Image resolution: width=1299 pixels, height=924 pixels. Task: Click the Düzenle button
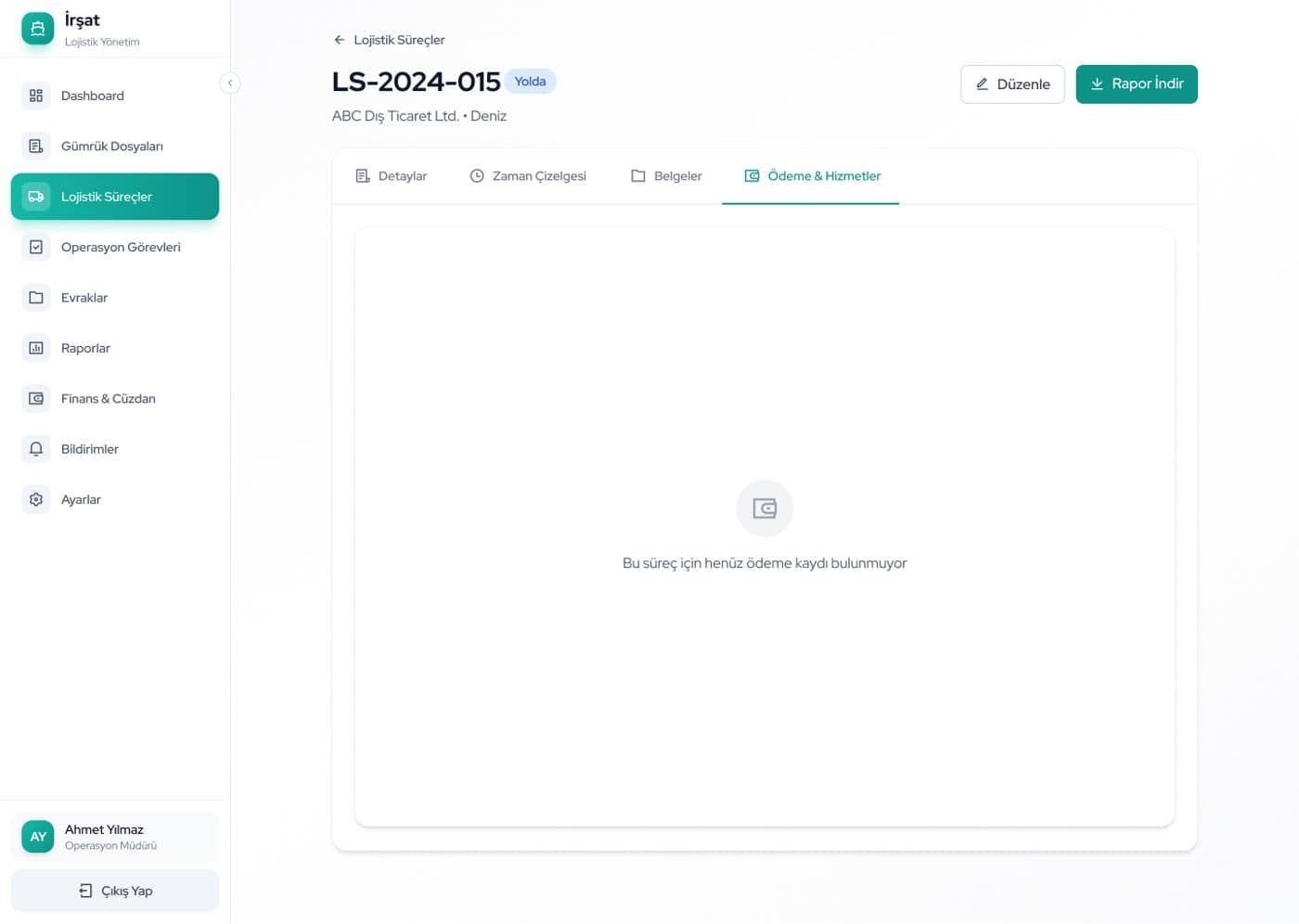point(1012,84)
